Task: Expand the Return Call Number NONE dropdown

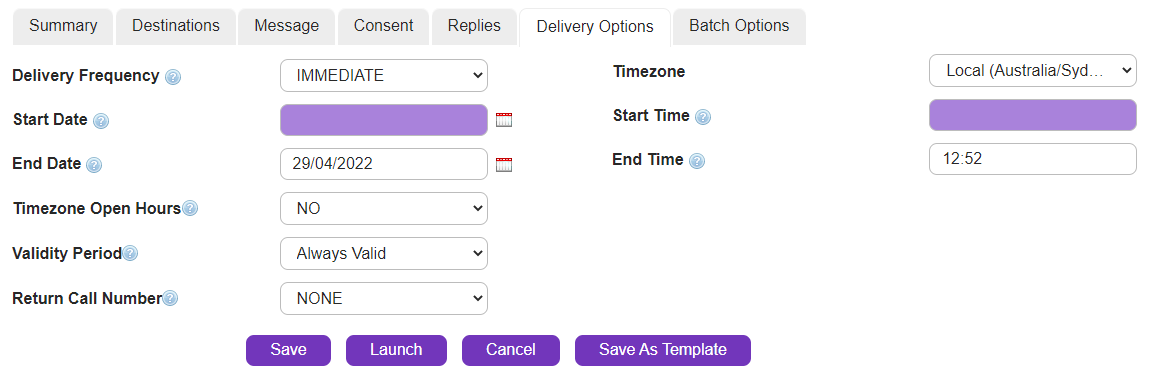Action: [384, 299]
